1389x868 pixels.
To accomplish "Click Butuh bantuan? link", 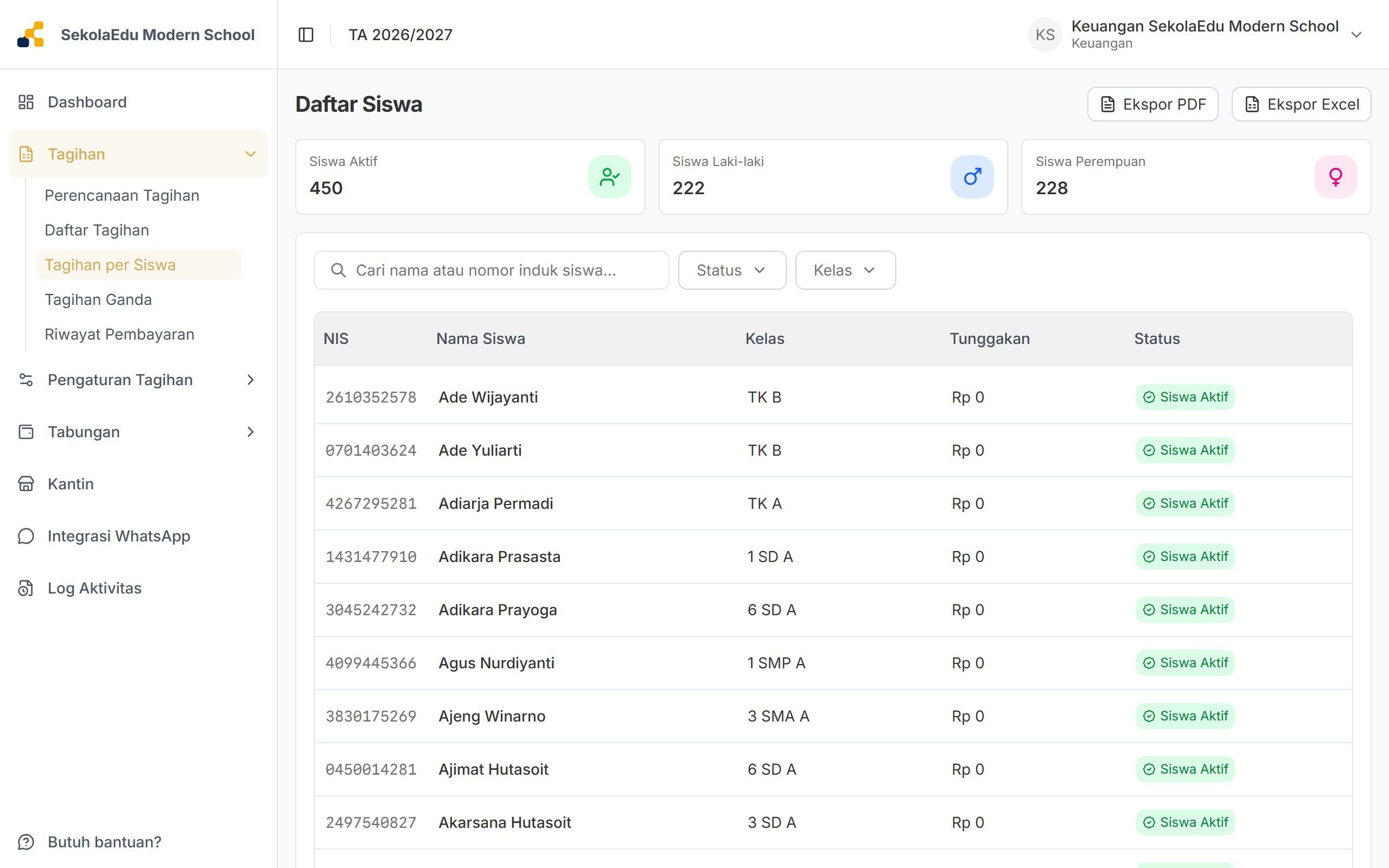I will click(x=105, y=842).
